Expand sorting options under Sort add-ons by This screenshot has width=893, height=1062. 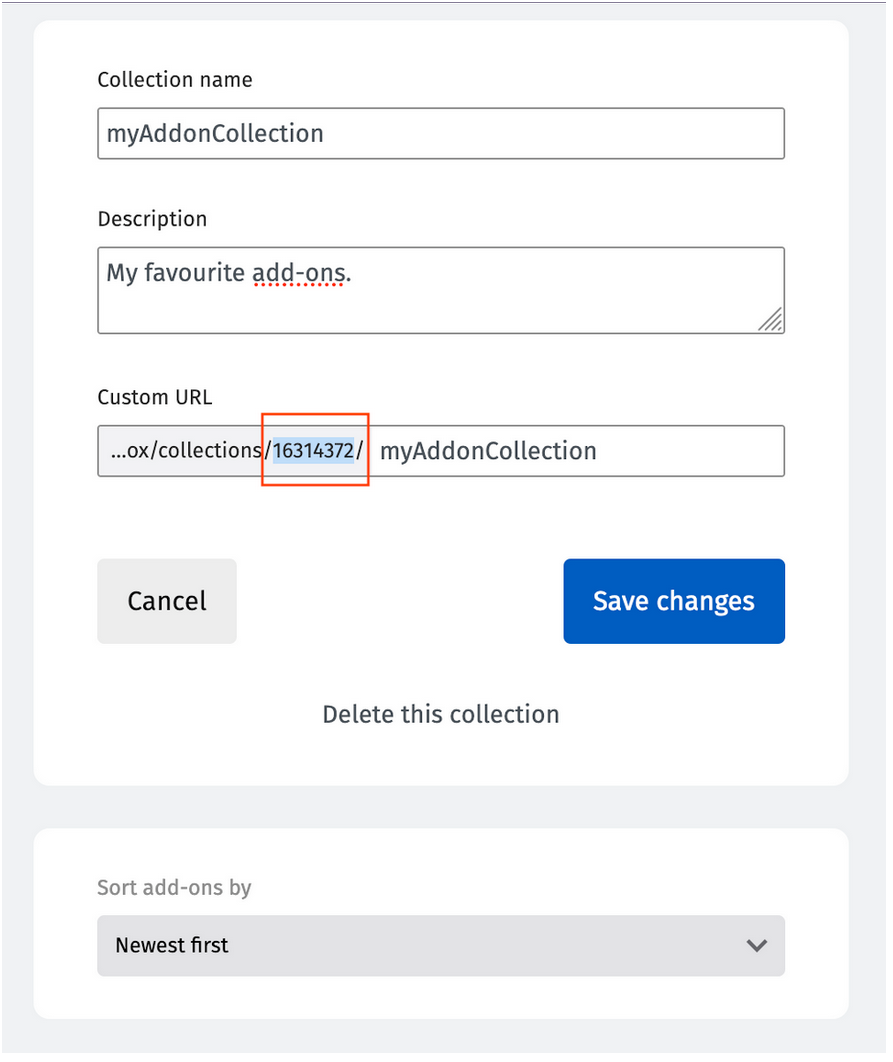pyautogui.click(x=440, y=945)
